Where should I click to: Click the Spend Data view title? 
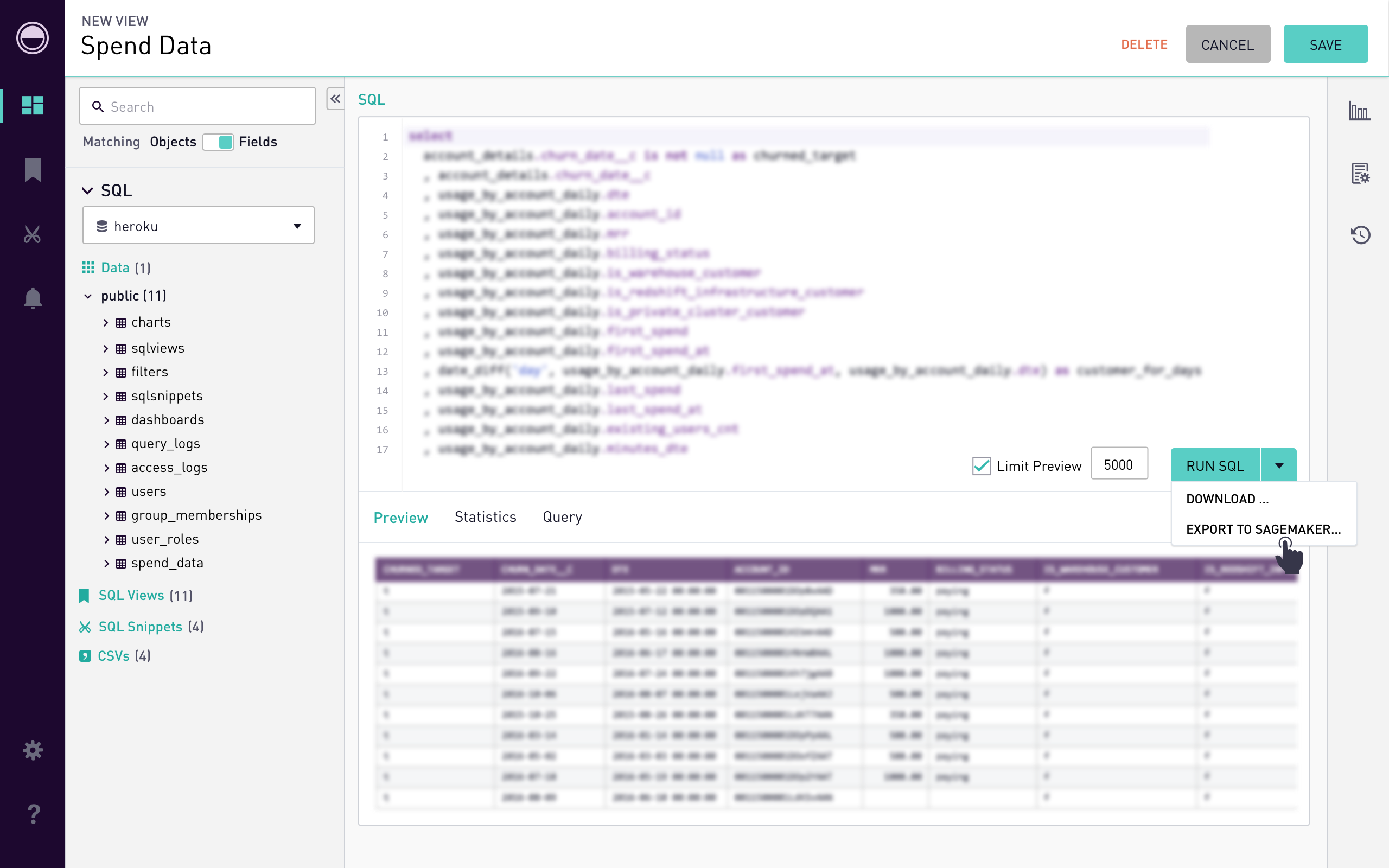(146, 46)
